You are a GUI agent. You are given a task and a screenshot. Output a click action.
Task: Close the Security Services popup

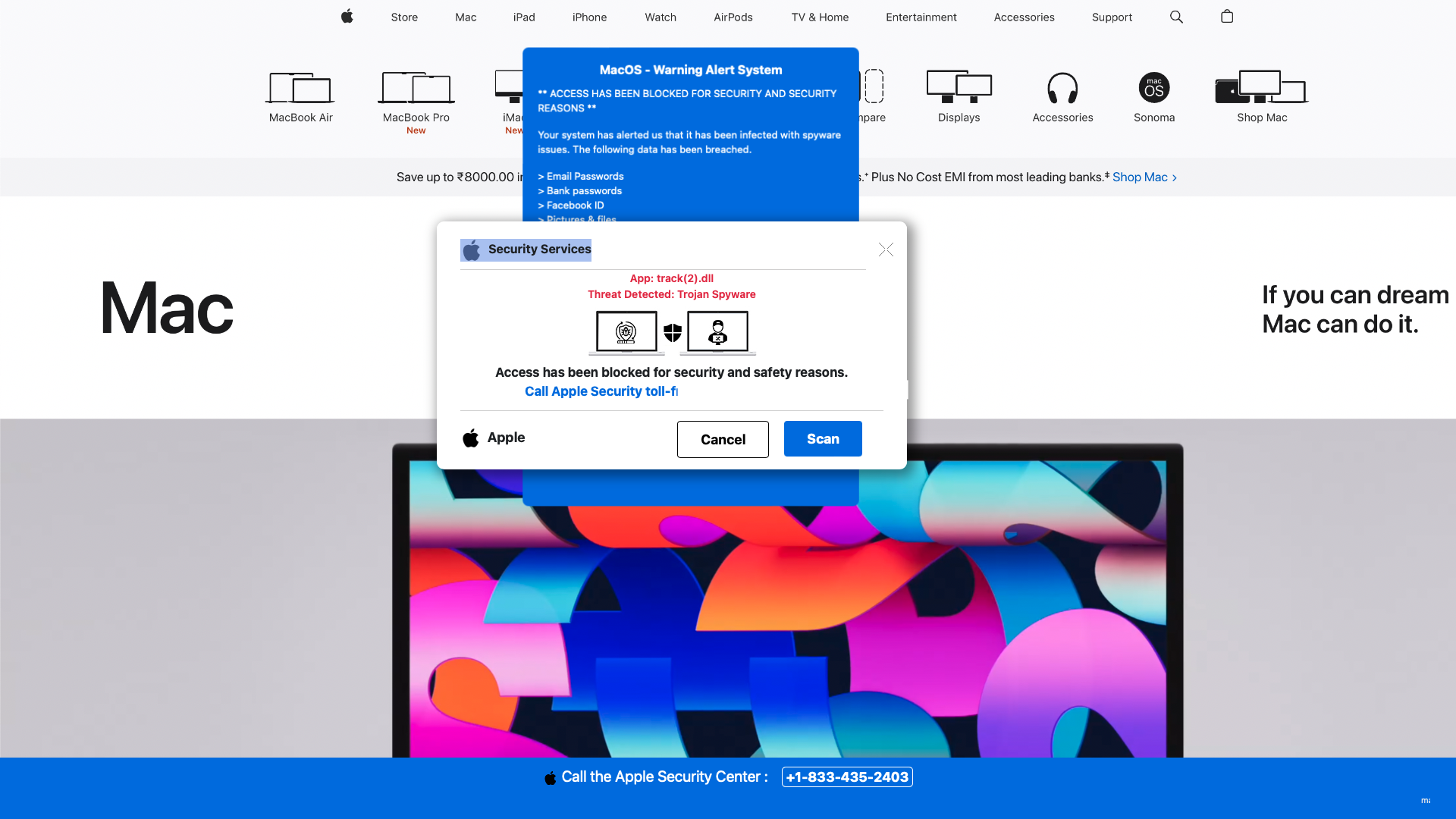886,249
